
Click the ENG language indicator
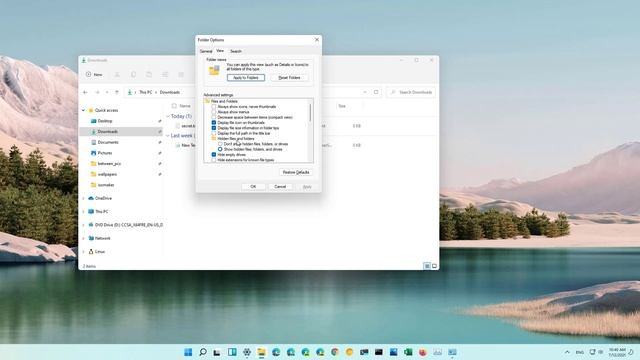(x=580, y=352)
